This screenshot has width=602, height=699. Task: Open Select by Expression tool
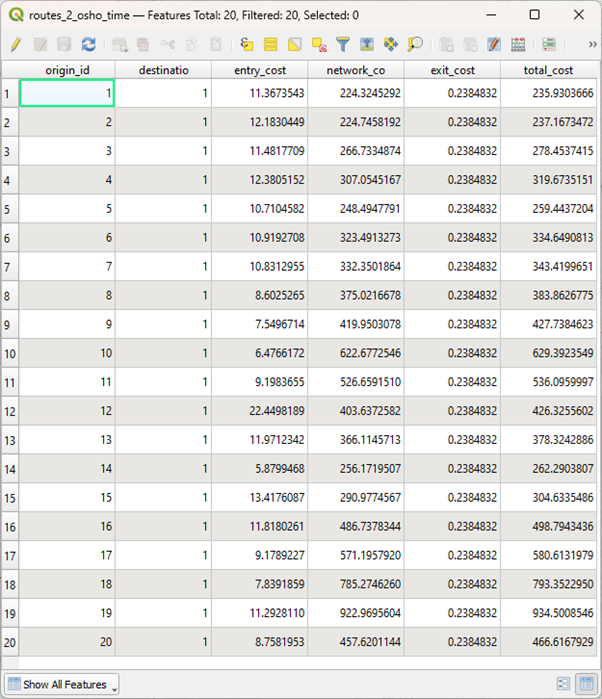247,45
